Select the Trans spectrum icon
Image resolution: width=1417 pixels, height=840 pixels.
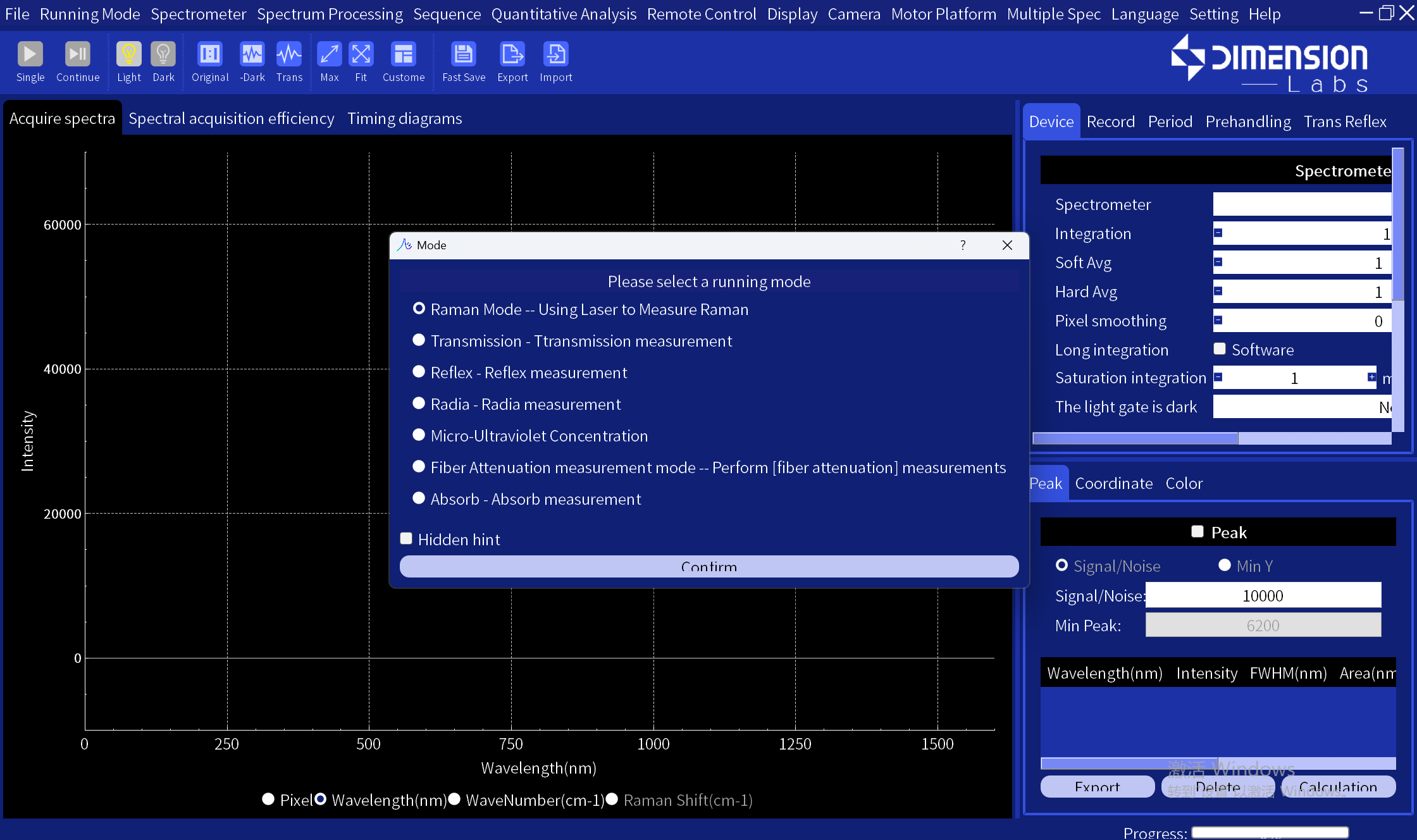tap(289, 55)
